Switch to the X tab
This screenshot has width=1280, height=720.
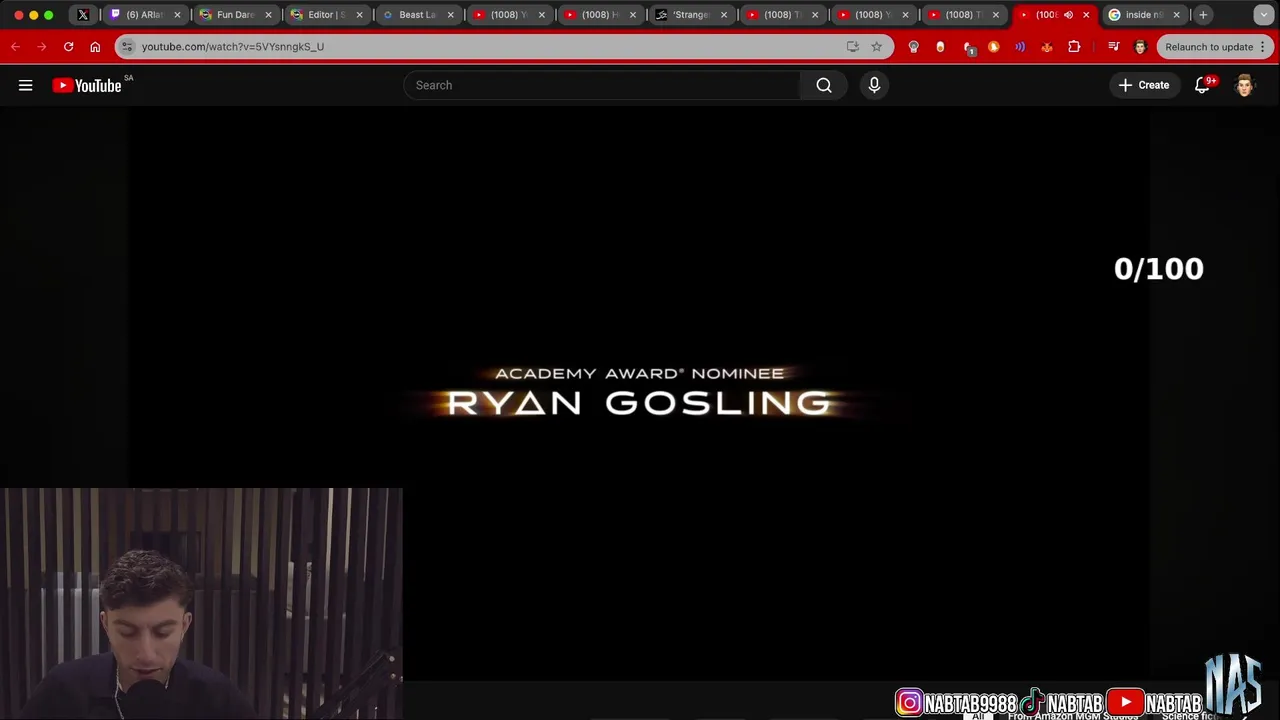coord(83,15)
